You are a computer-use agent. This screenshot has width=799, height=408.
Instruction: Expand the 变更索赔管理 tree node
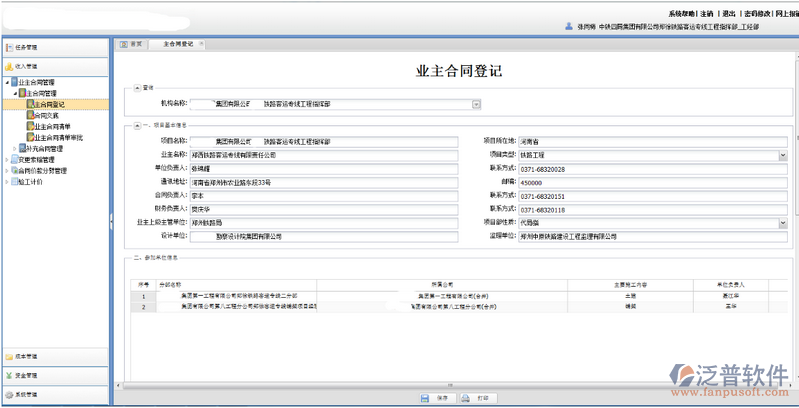coord(7,159)
